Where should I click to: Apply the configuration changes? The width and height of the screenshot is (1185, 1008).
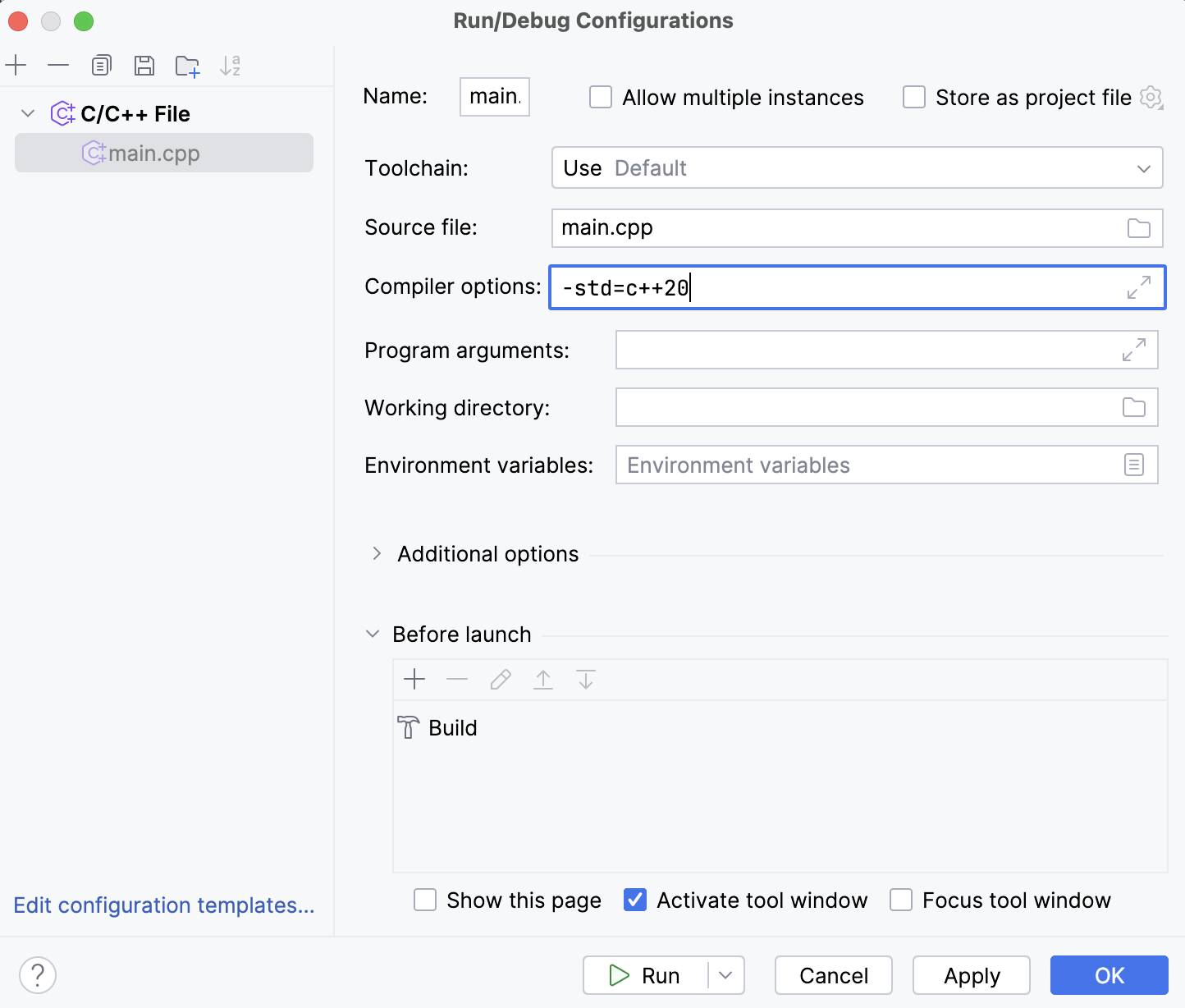point(971,975)
